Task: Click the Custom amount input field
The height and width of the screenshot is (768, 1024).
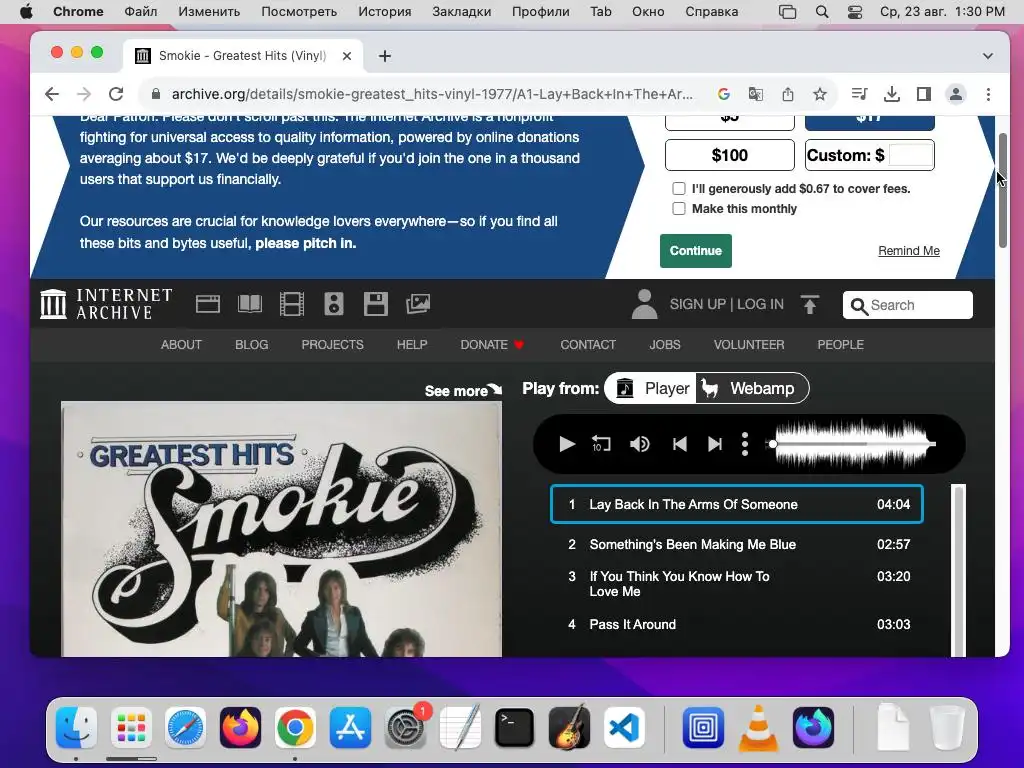Action: click(911, 155)
